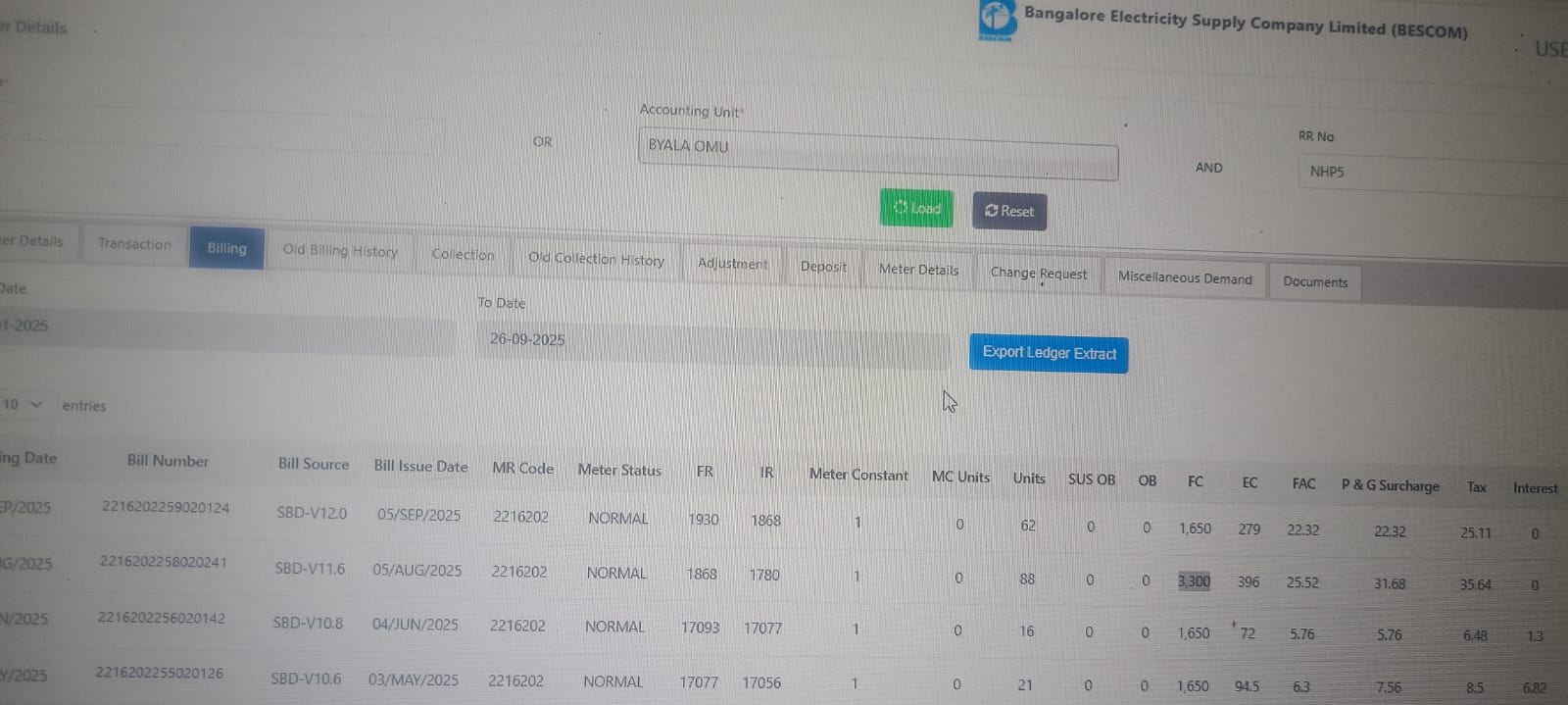Select bill number 2216202258020241
The height and width of the screenshot is (705, 1568).
coord(163,562)
